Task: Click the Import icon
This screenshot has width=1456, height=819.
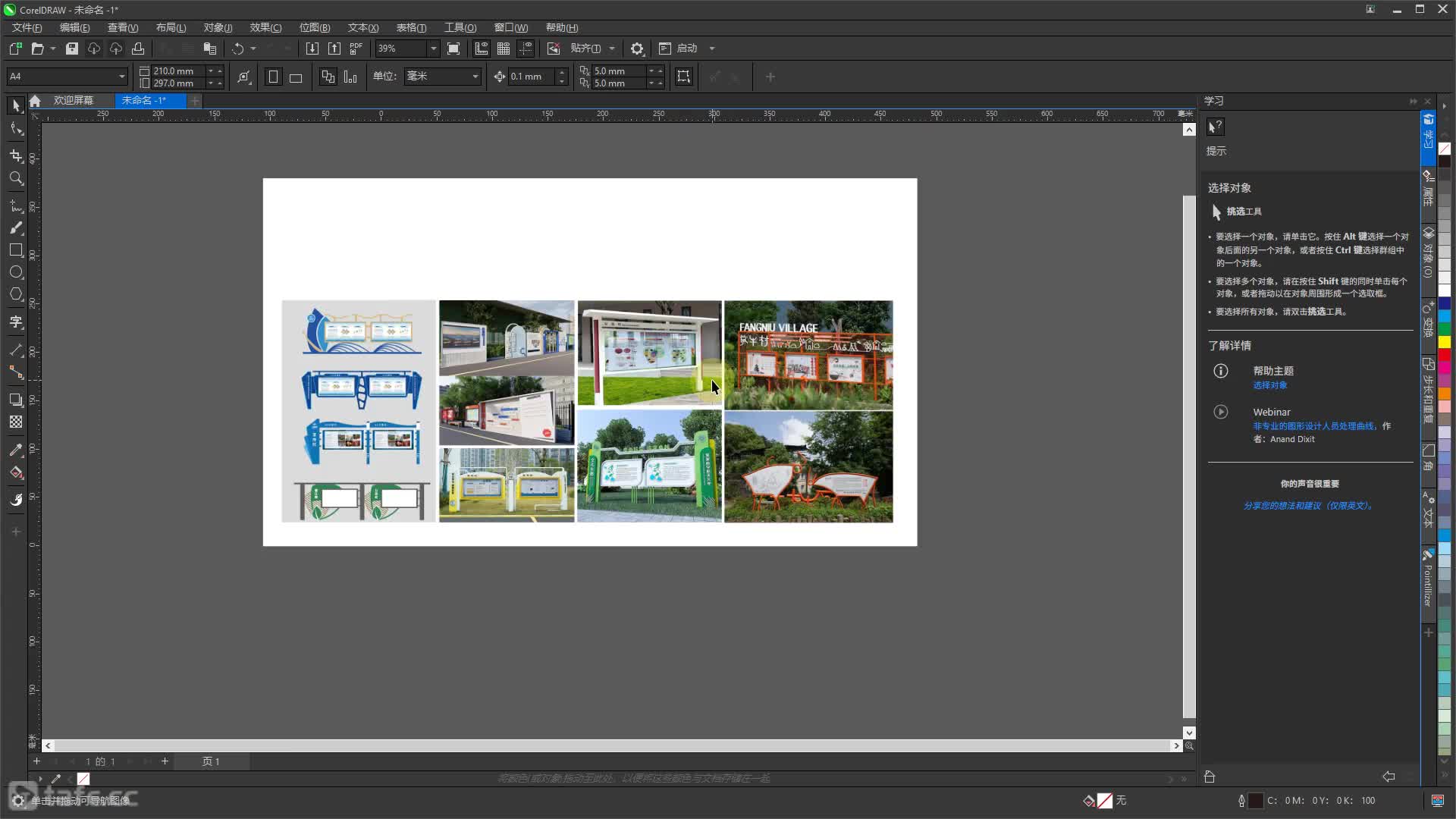Action: (312, 49)
